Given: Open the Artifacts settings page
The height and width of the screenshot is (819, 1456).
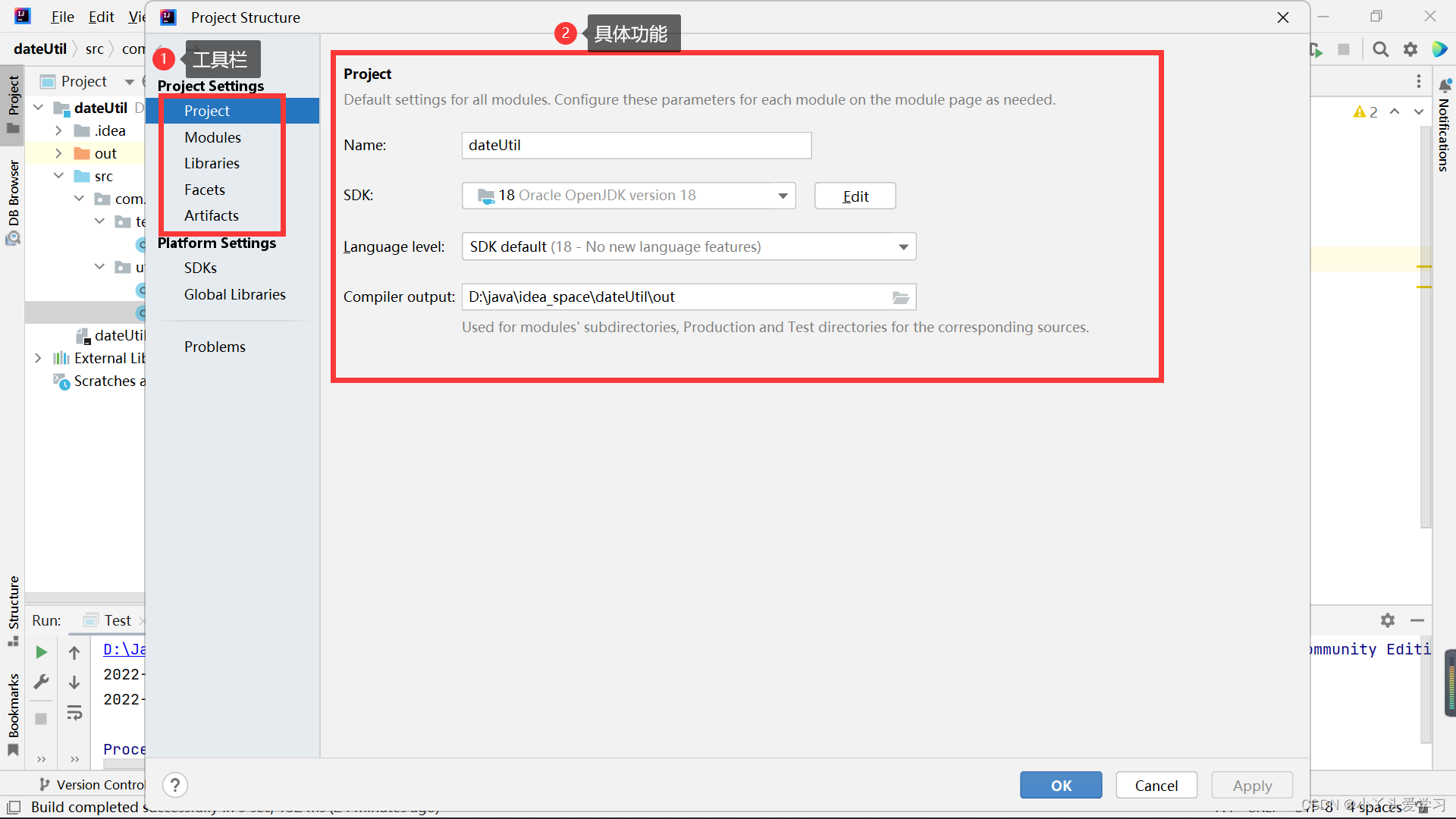Looking at the screenshot, I should click(x=212, y=215).
